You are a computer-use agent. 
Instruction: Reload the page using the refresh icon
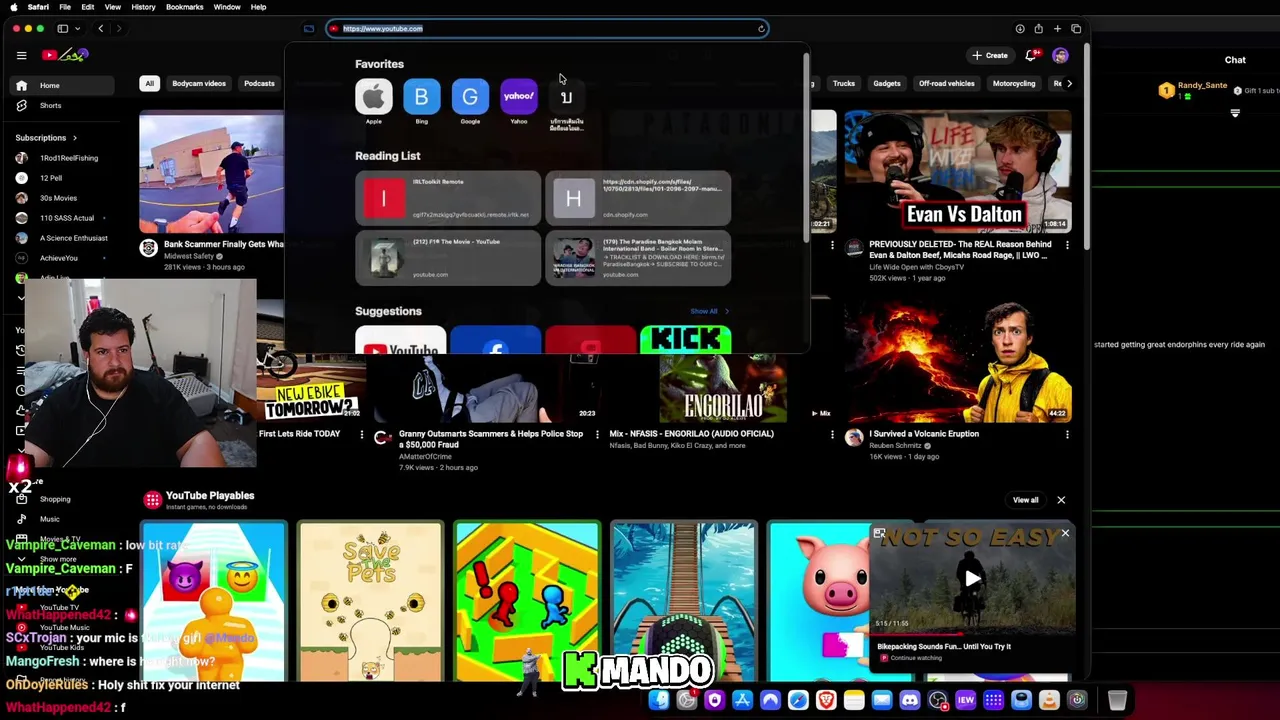(761, 29)
